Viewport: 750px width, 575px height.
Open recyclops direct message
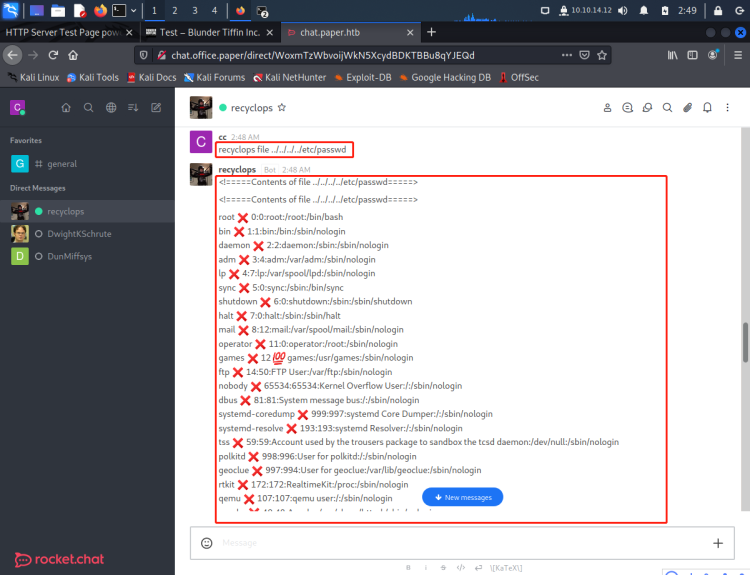pyautogui.click(x=87, y=211)
